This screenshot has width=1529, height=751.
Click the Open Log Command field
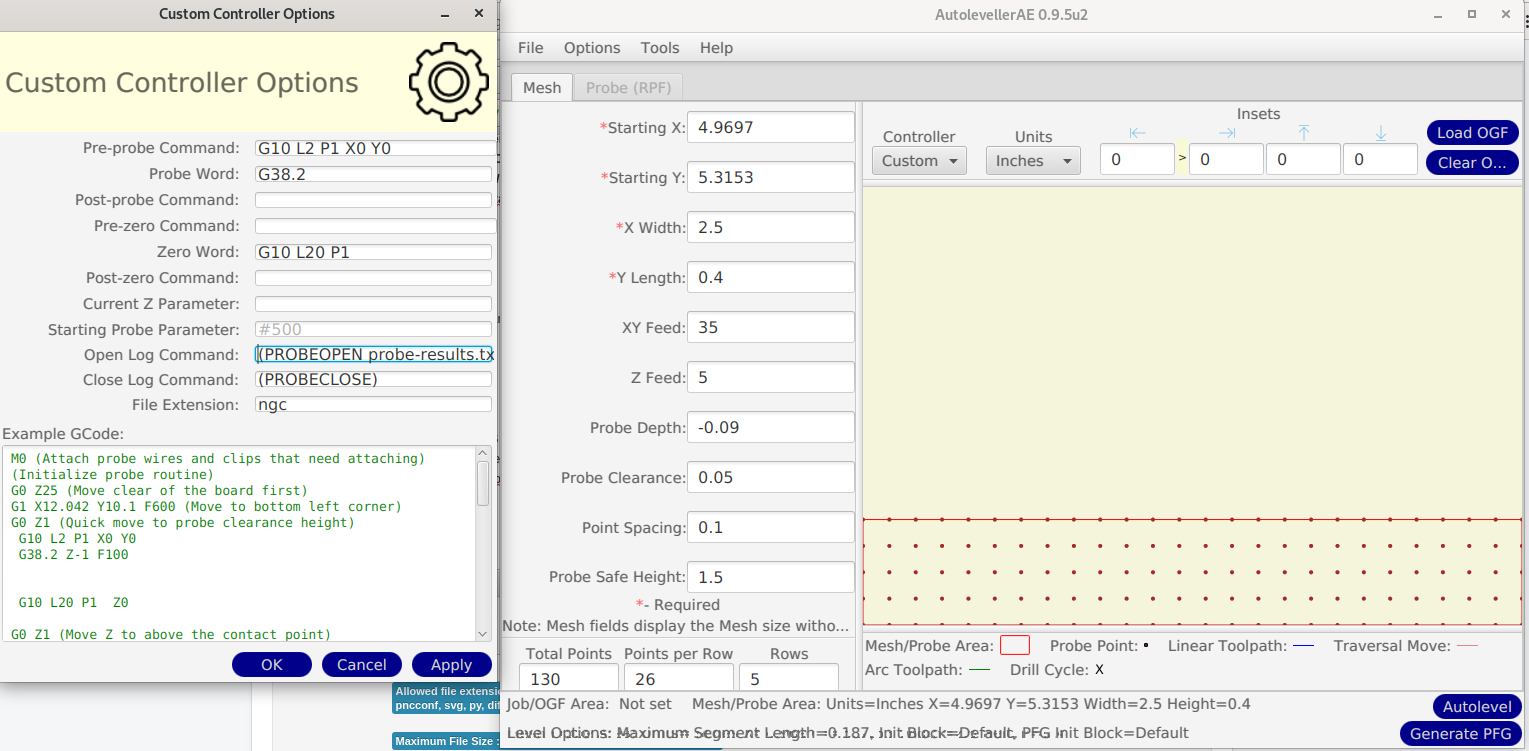point(374,355)
